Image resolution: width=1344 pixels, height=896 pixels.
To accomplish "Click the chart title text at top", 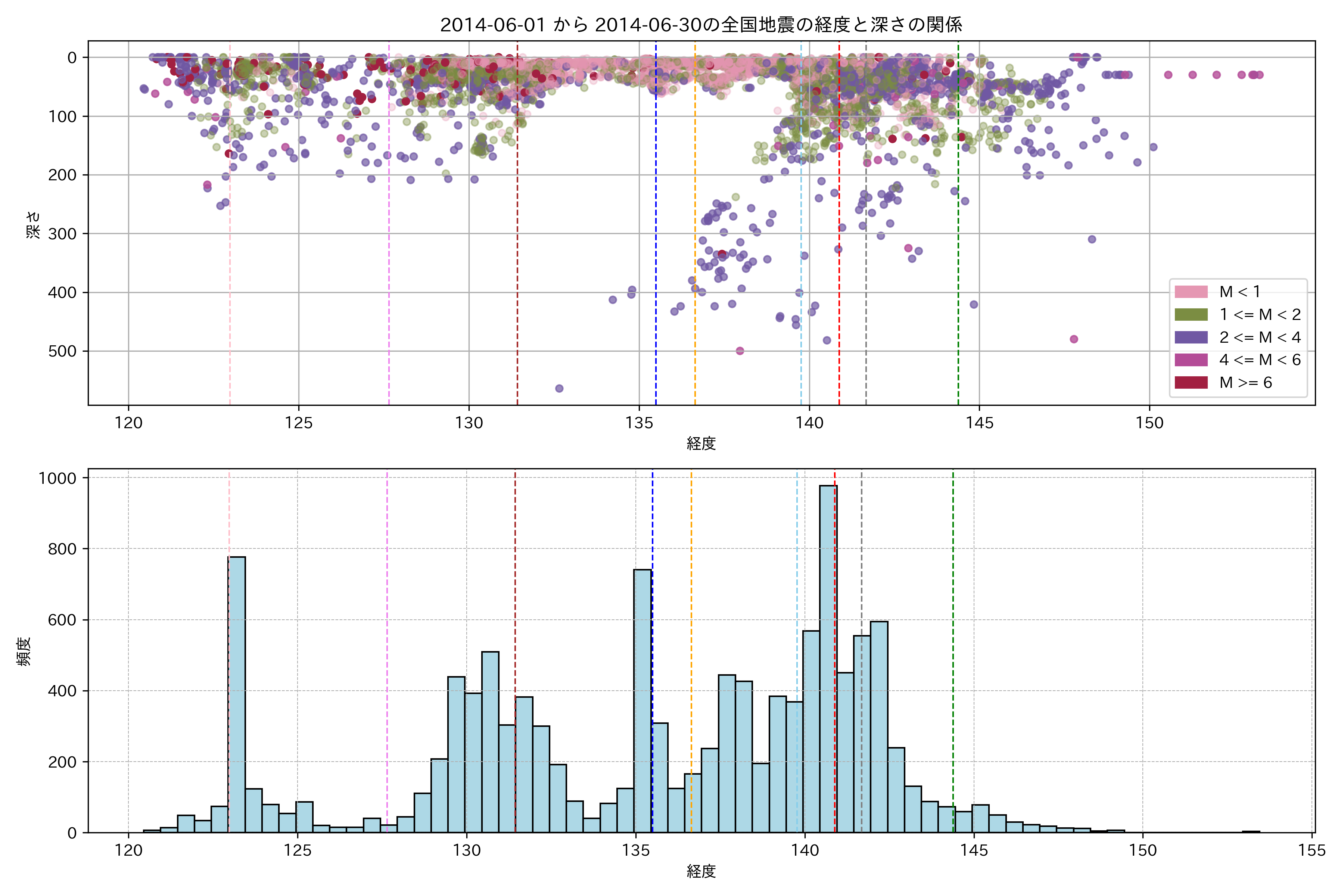I will pyautogui.click(x=701, y=25).
